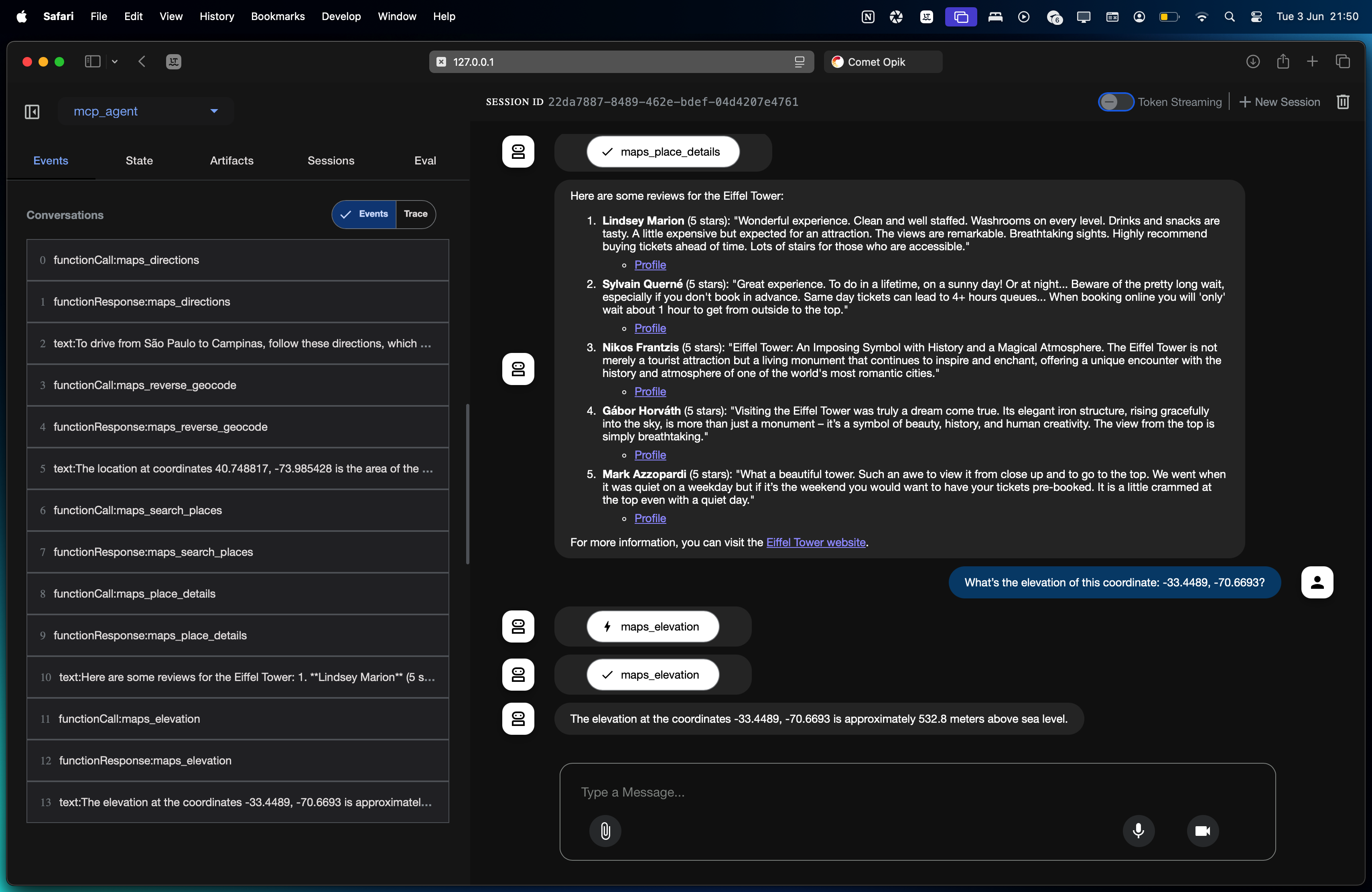The width and height of the screenshot is (1372, 892).
Task: Select the Events view toggle
Action: 364,214
